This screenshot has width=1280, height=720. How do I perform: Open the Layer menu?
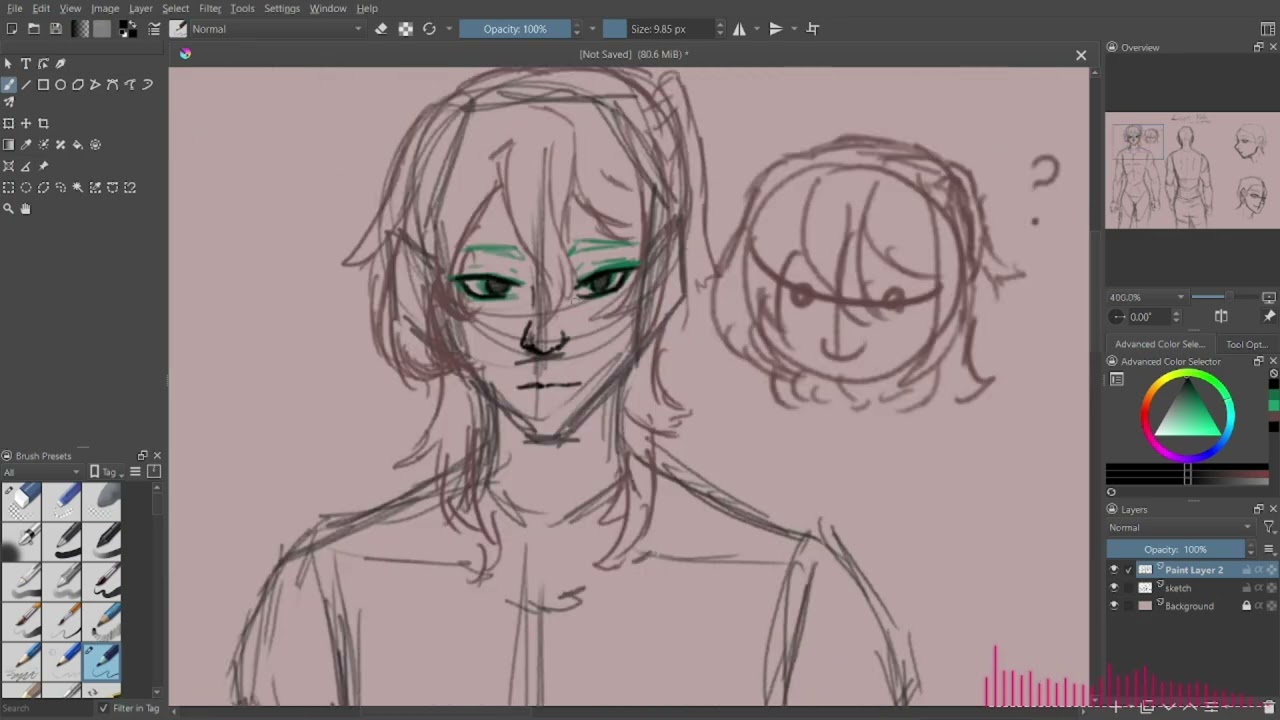(x=140, y=8)
